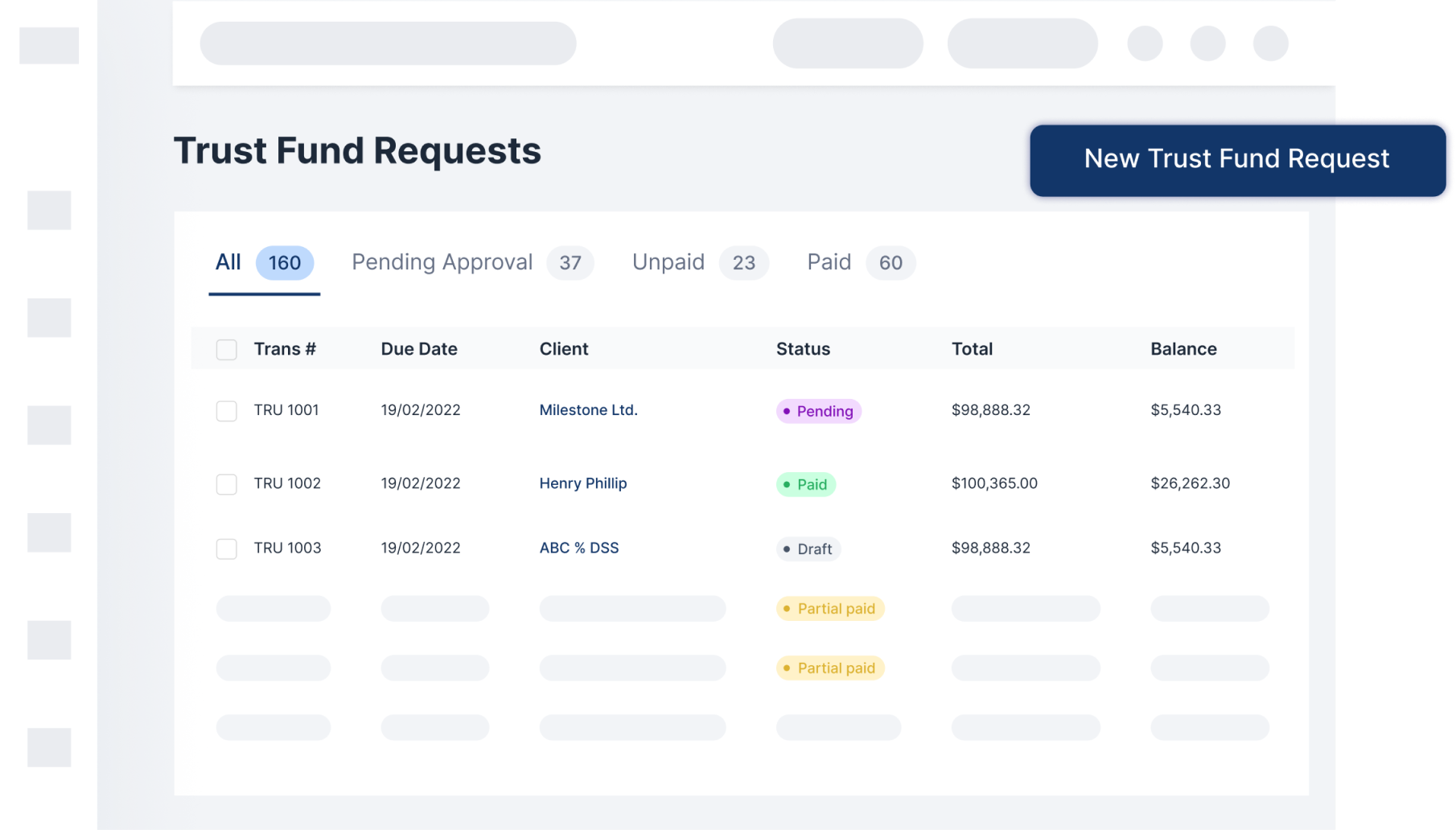Check the checkbox for row TRU 1003
The image size is (1456, 830).
pos(226,548)
